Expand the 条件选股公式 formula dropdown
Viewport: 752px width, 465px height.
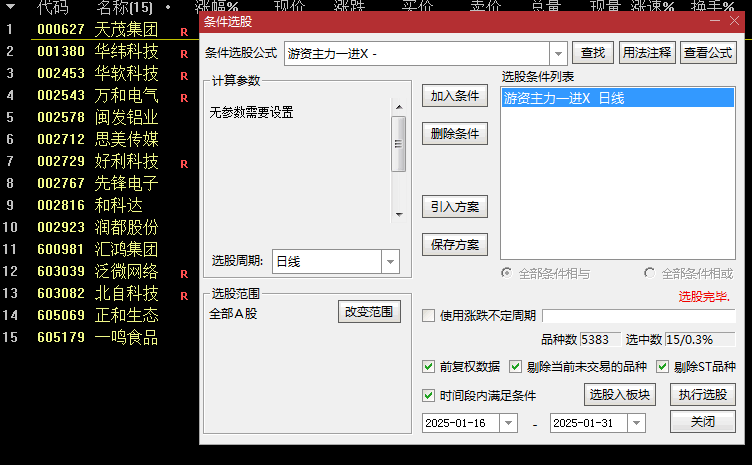pyautogui.click(x=558, y=53)
